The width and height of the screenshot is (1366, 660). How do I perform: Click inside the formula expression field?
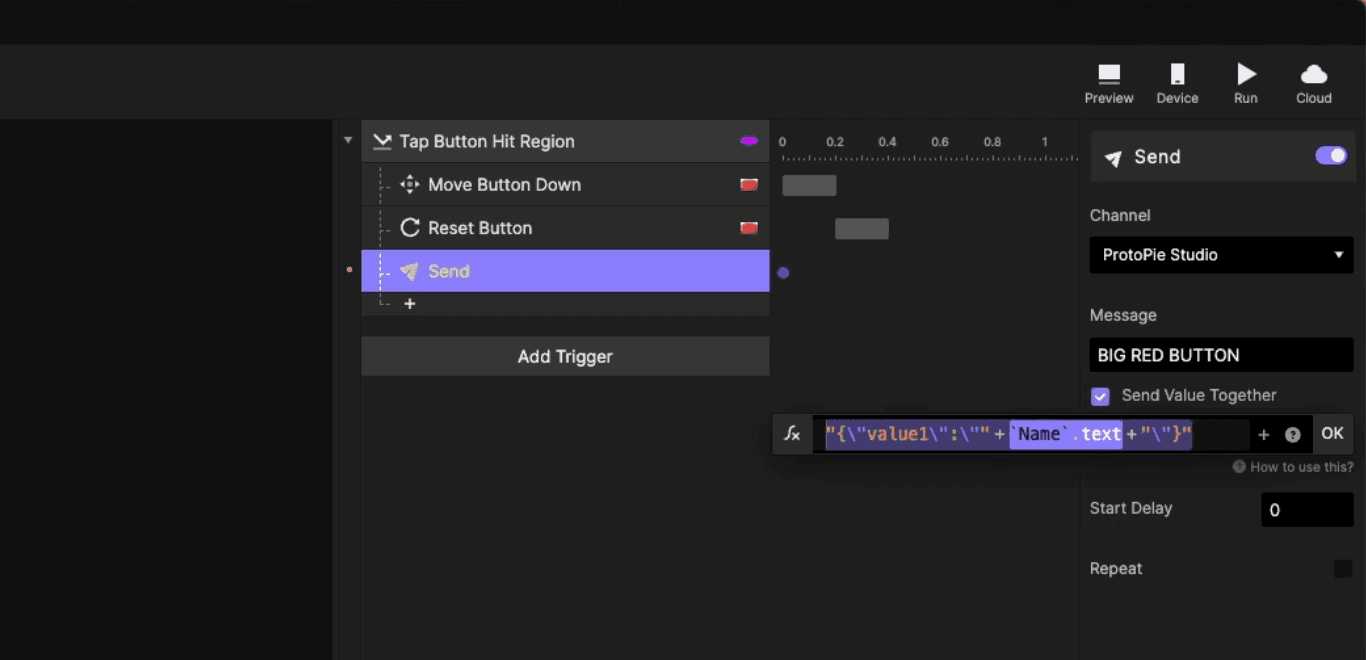pyautogui.click(x=1030, y=434)
